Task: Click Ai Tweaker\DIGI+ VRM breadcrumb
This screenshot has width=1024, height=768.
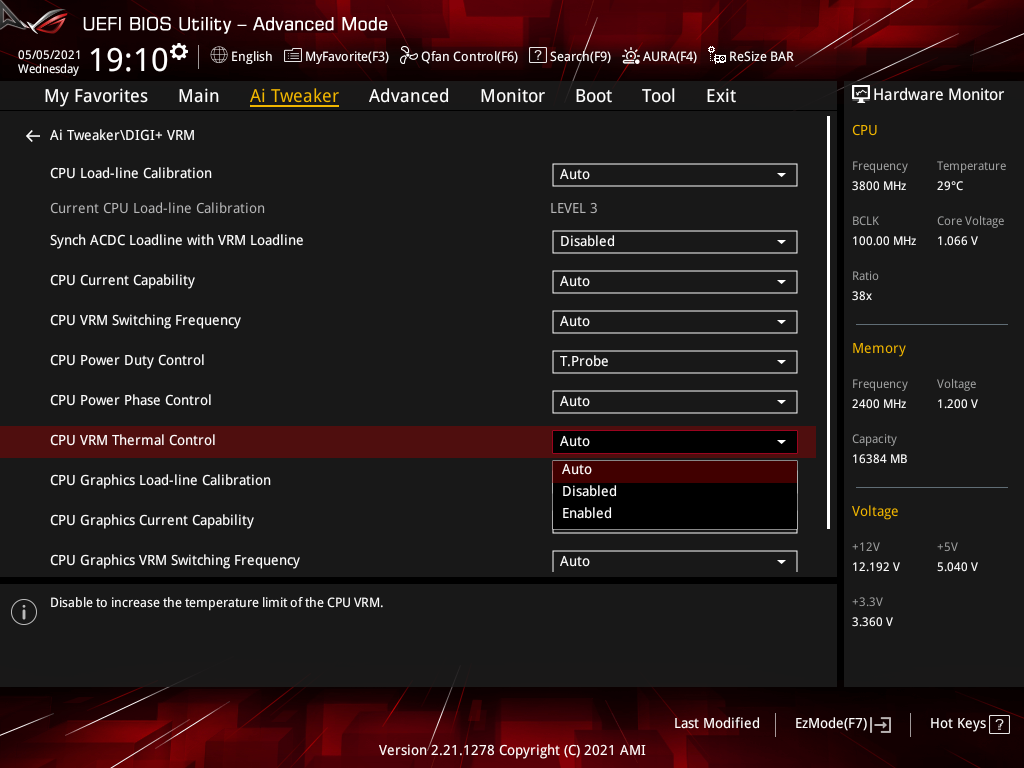Action: (122, 135)
